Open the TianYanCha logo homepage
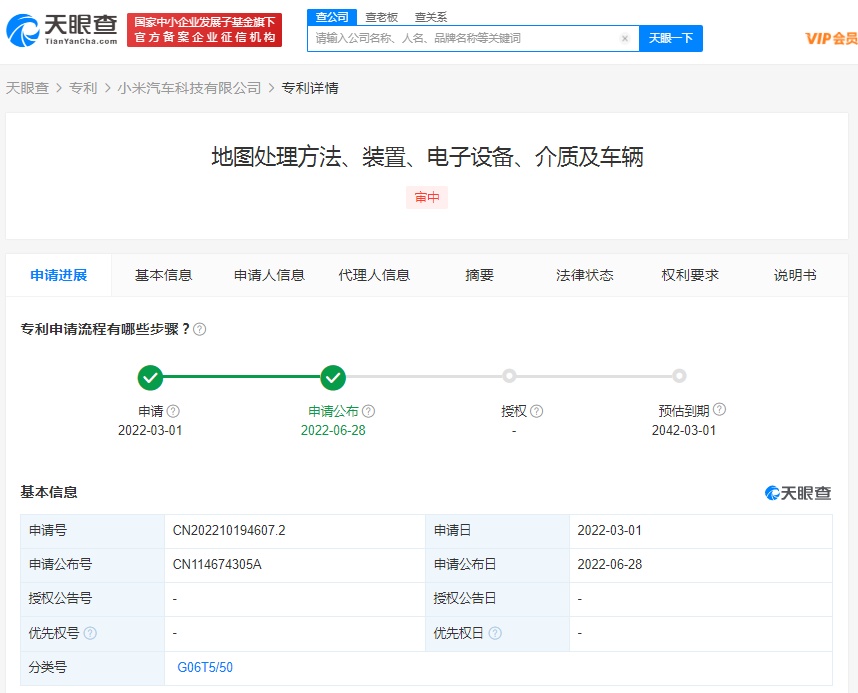The width and height of the screenshot is (858, 693). (x=62, y=30)
